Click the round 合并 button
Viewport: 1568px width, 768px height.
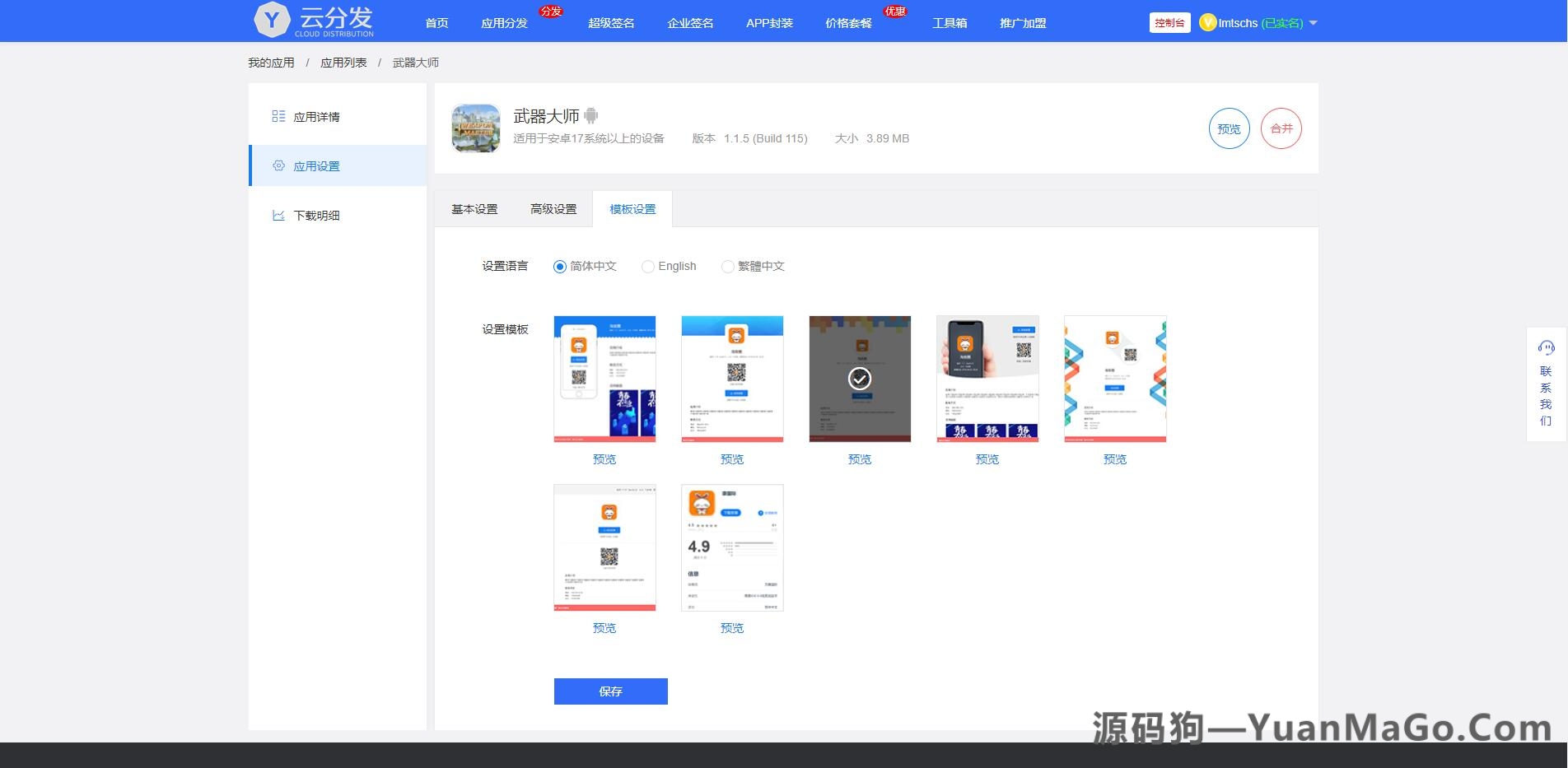click(1281, 128)
